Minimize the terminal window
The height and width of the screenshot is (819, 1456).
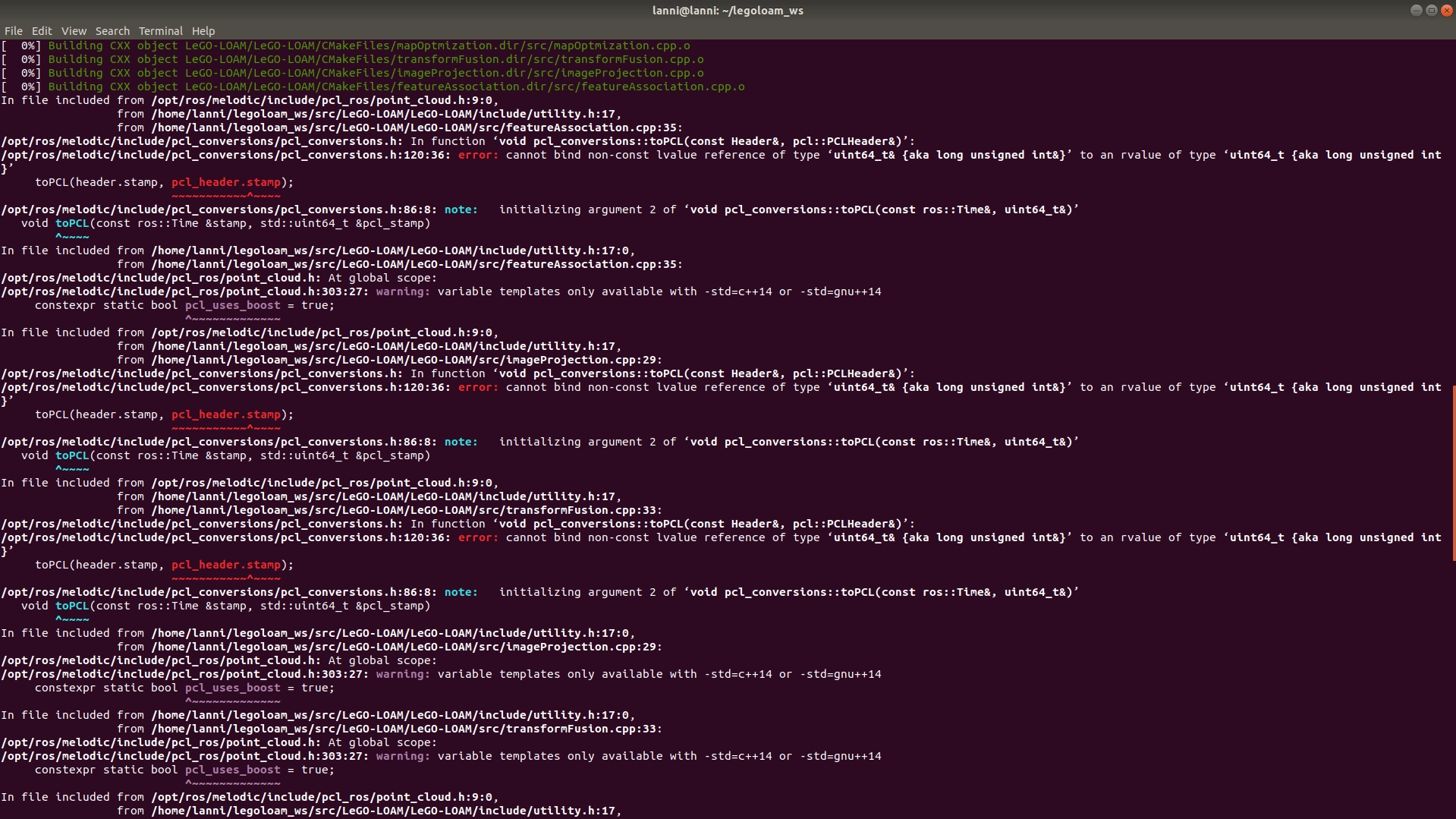1416,10
